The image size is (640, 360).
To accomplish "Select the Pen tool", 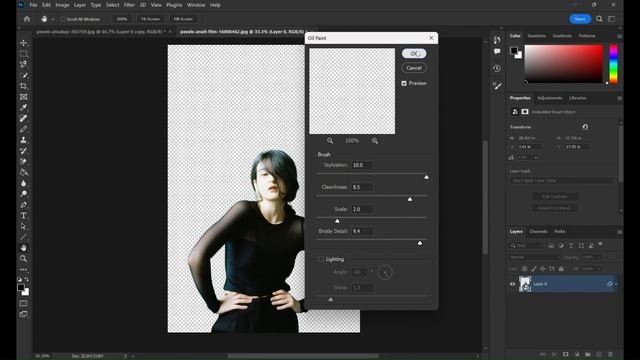I will click(24, 204).
